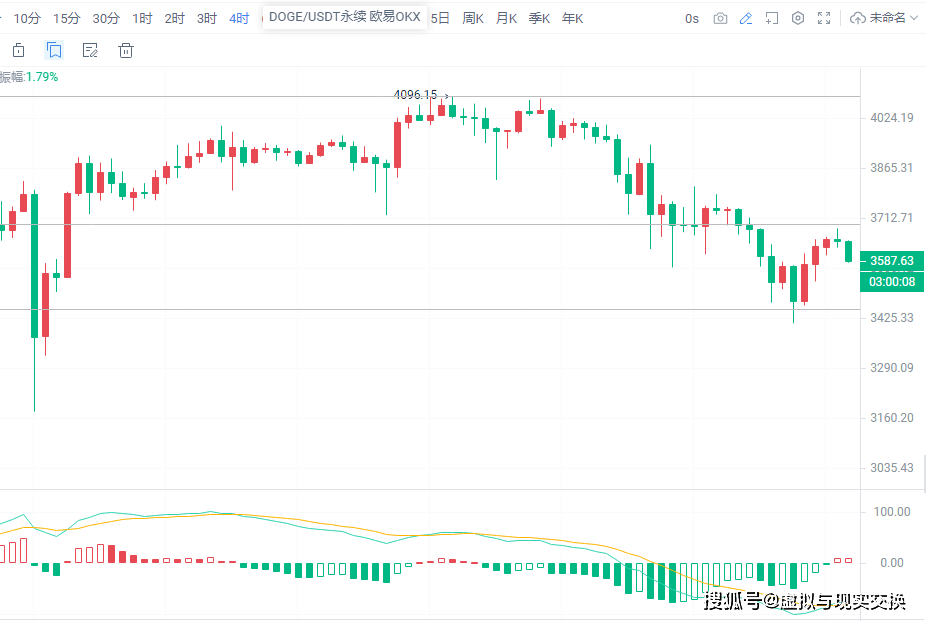926x621 pixels.
Task: Click the cloud upload icon
Action: [x=857, y=18]
